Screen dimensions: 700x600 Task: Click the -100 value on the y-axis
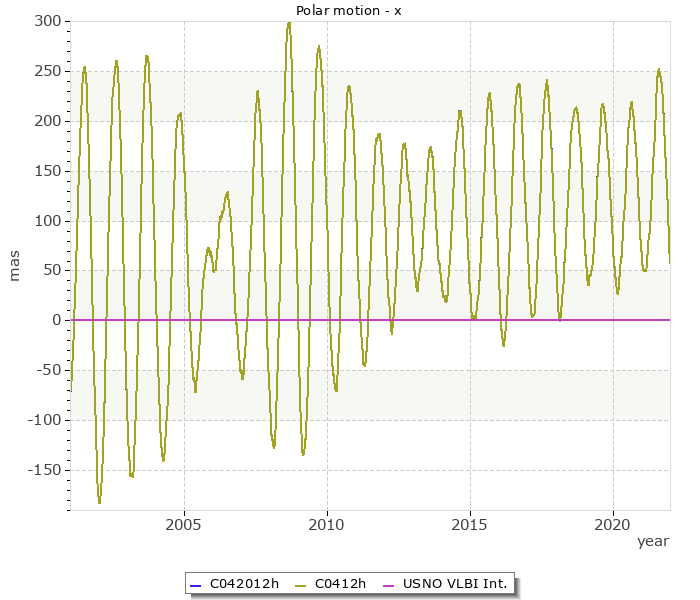tap(43, 420)
